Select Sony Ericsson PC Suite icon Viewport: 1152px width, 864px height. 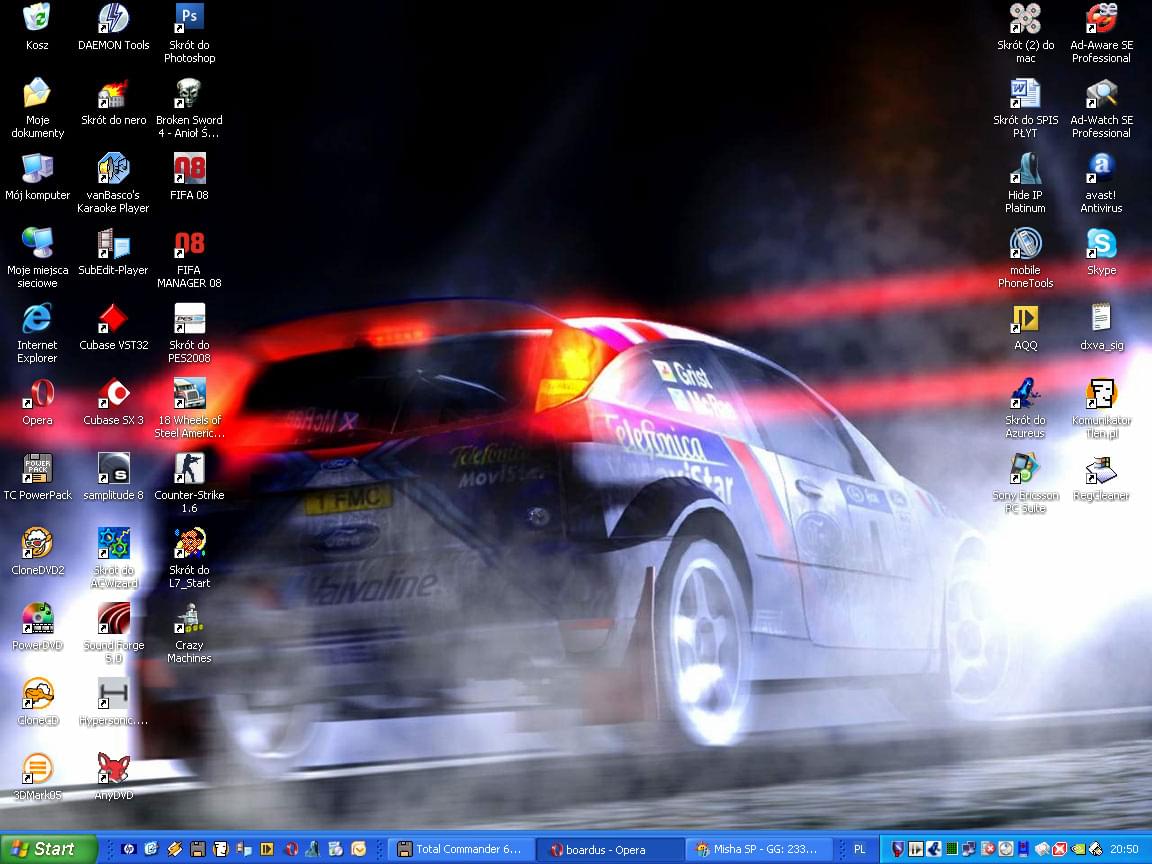1025,483
